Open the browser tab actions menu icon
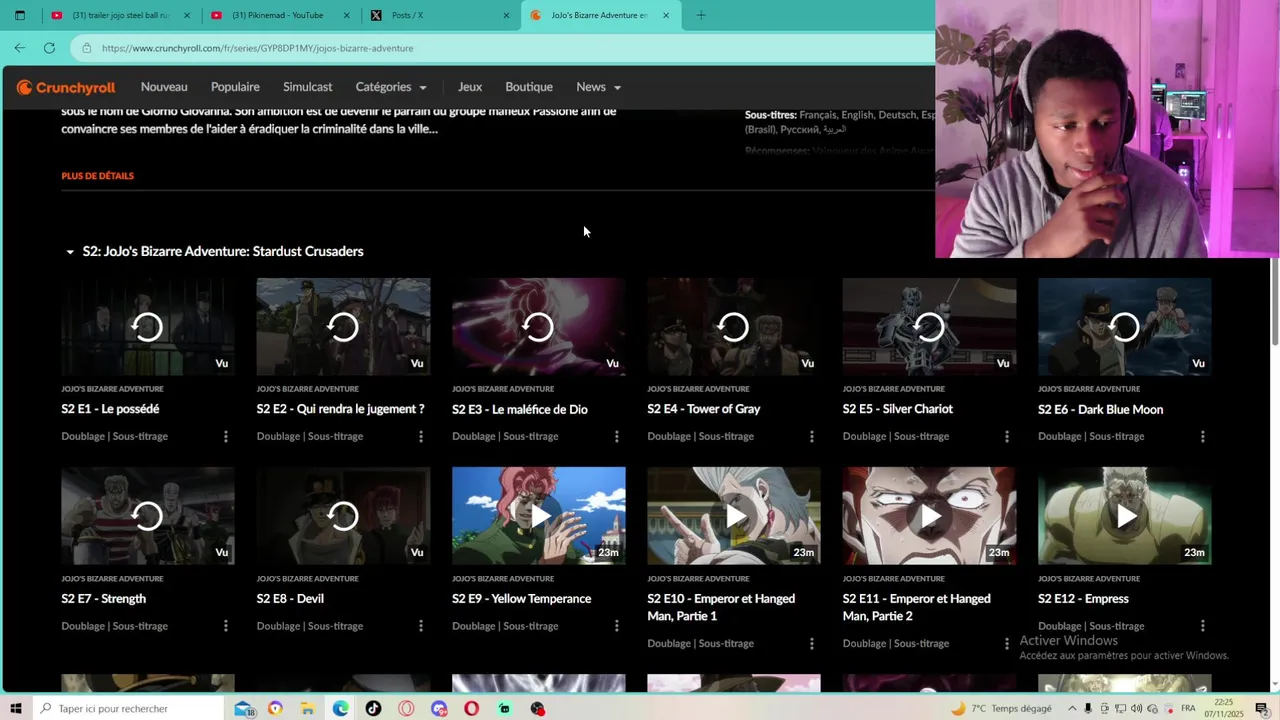Viewport: 1280px width, 720px height. [19, 15]
